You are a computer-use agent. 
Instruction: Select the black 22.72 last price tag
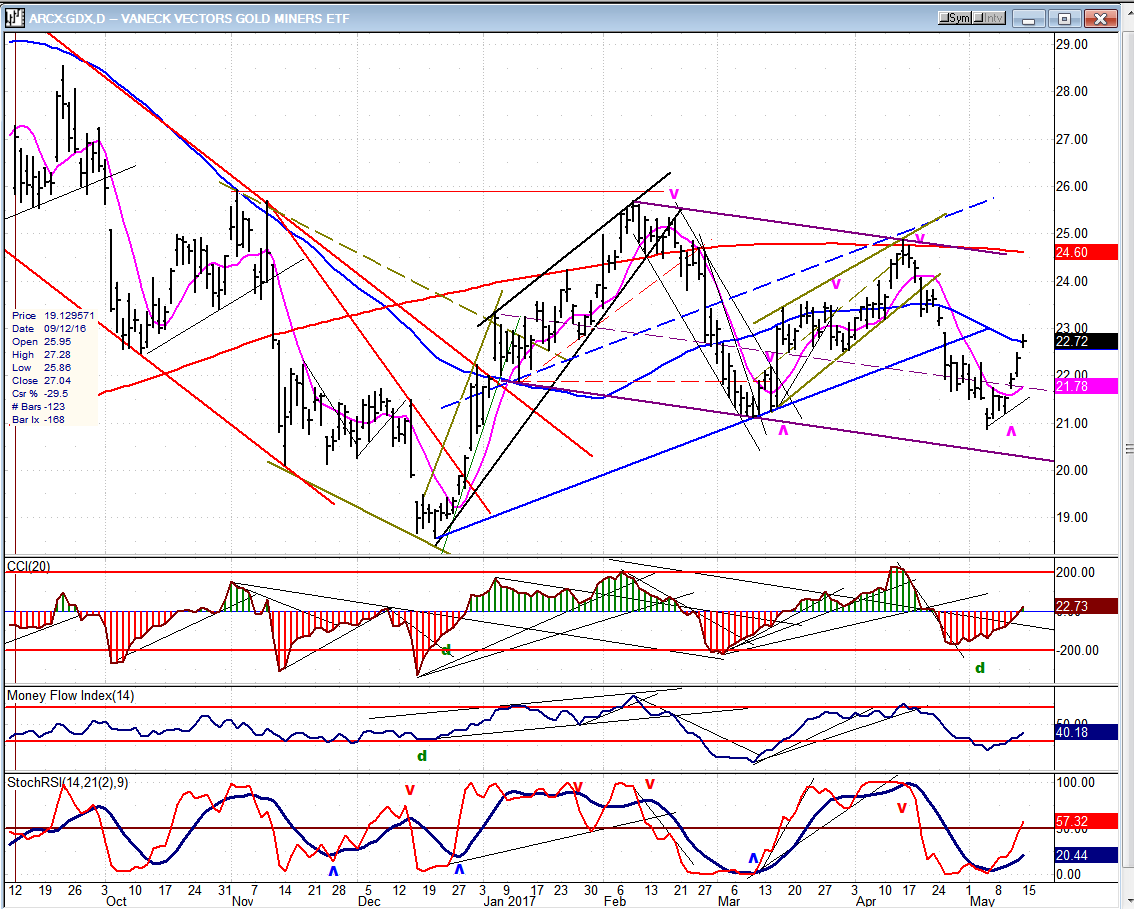point(1084,341)
